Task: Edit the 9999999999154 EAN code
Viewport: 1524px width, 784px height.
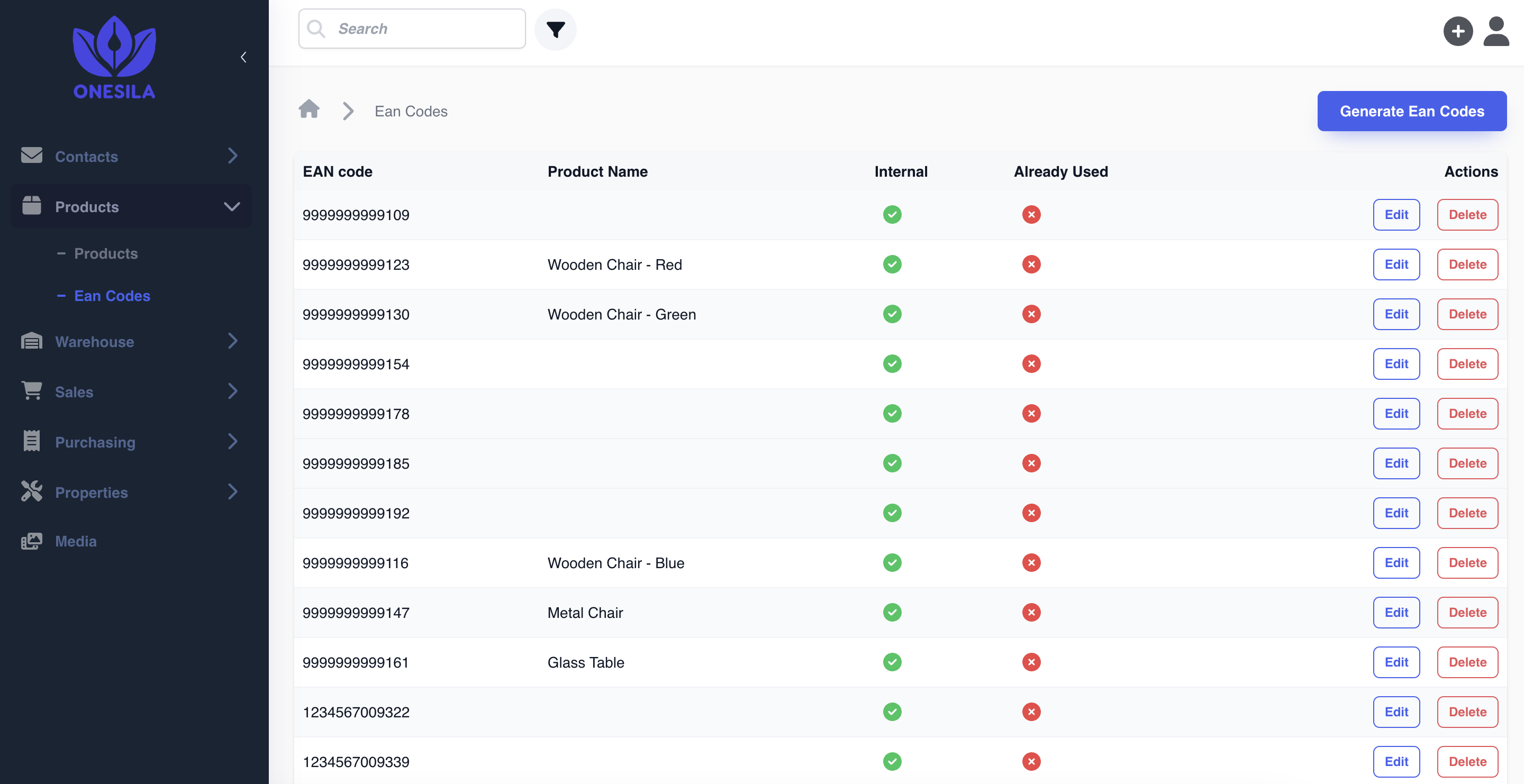Action: tap(1396, 363)
